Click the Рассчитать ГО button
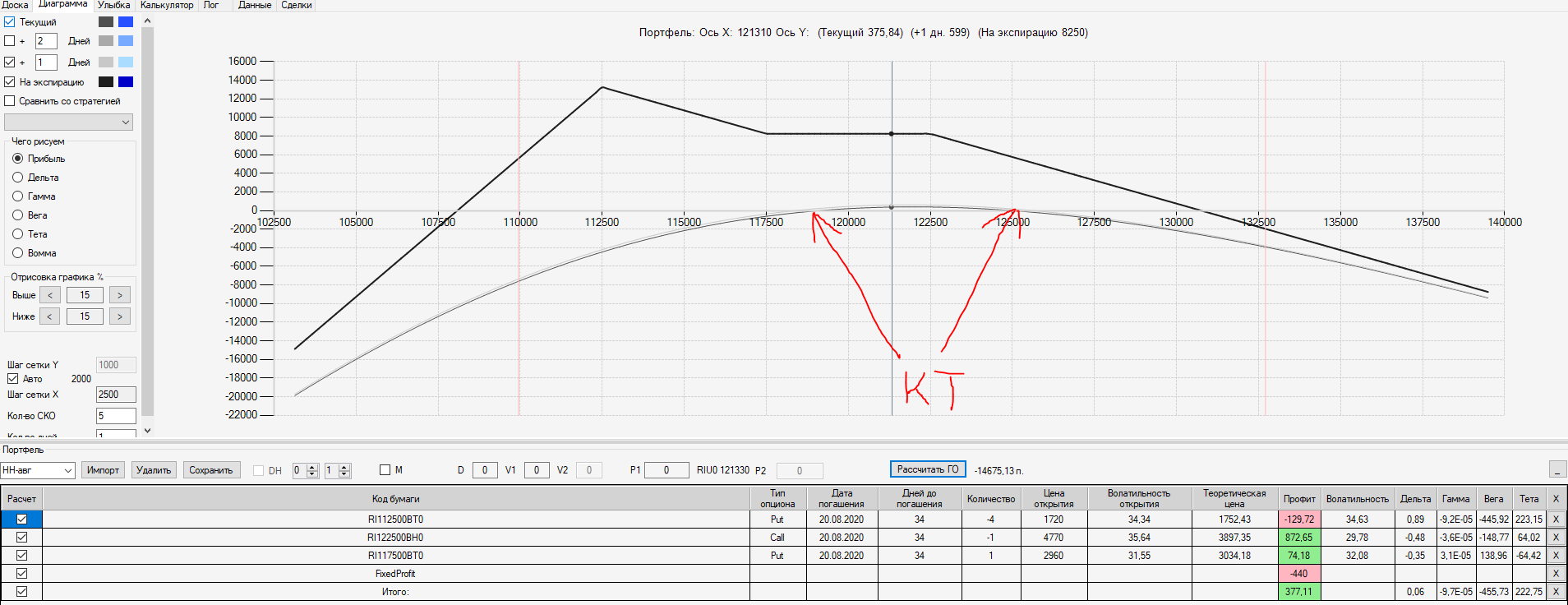Viewport: 1568px width, 605px height. (928, 469)
